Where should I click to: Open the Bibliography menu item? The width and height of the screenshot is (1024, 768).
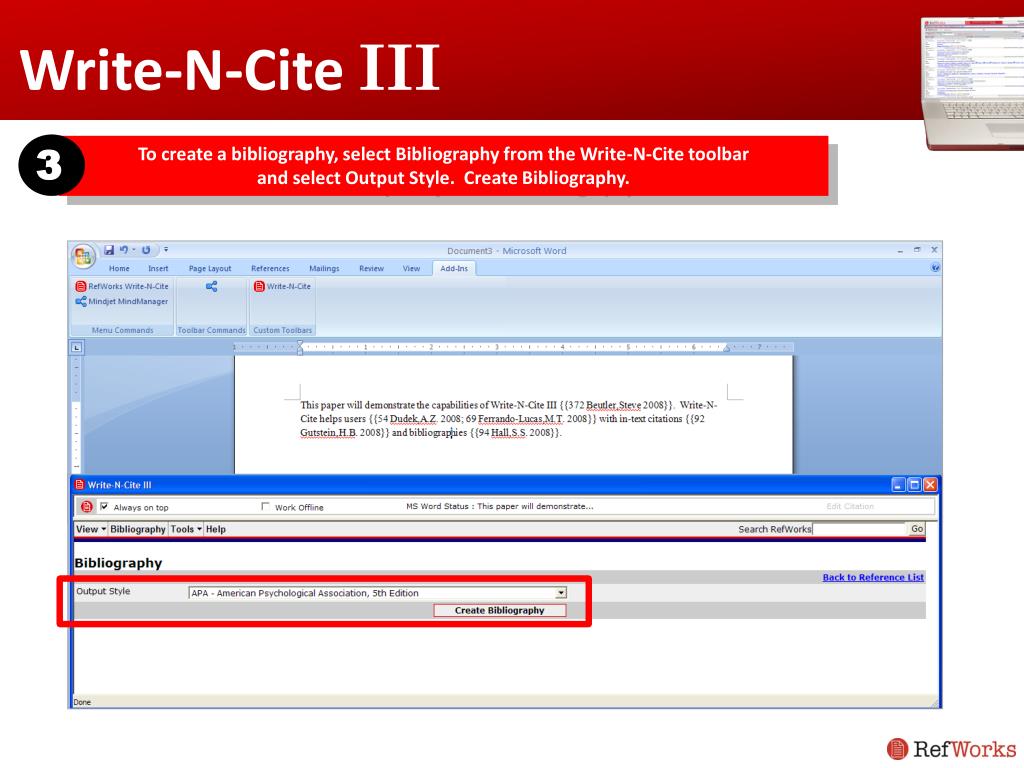click(138, 529)
